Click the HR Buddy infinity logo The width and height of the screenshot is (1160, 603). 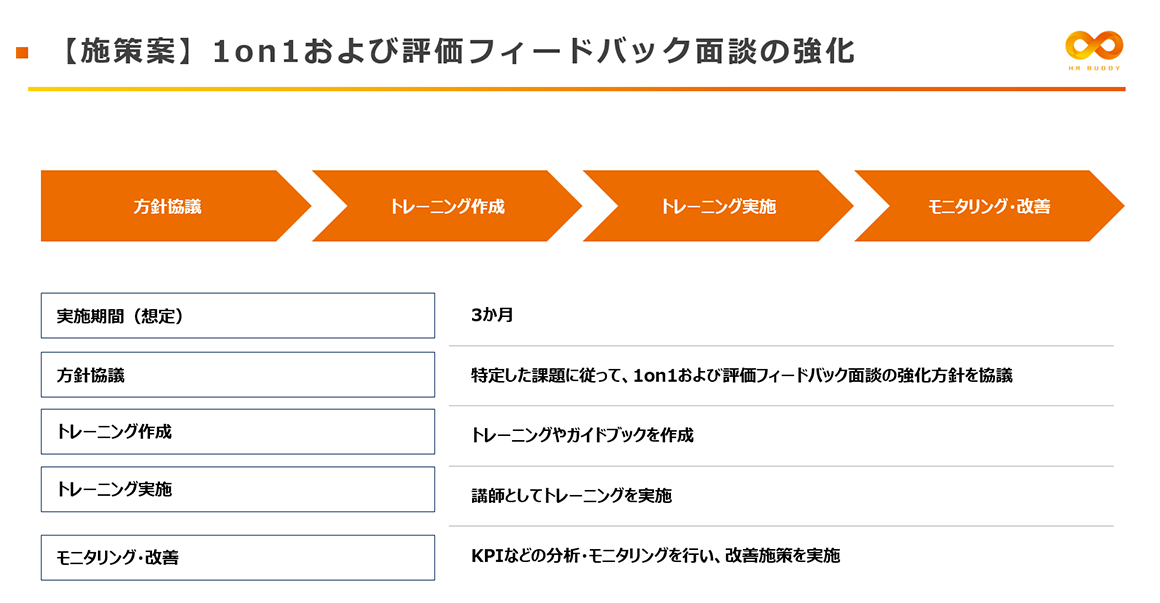[x=1094, y=44]
